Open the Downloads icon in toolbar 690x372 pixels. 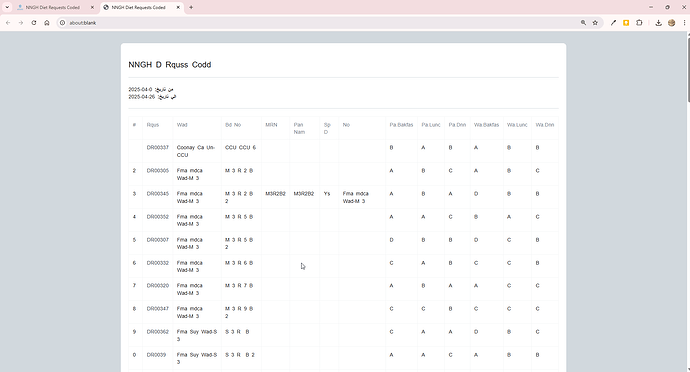tap(658, 23)
